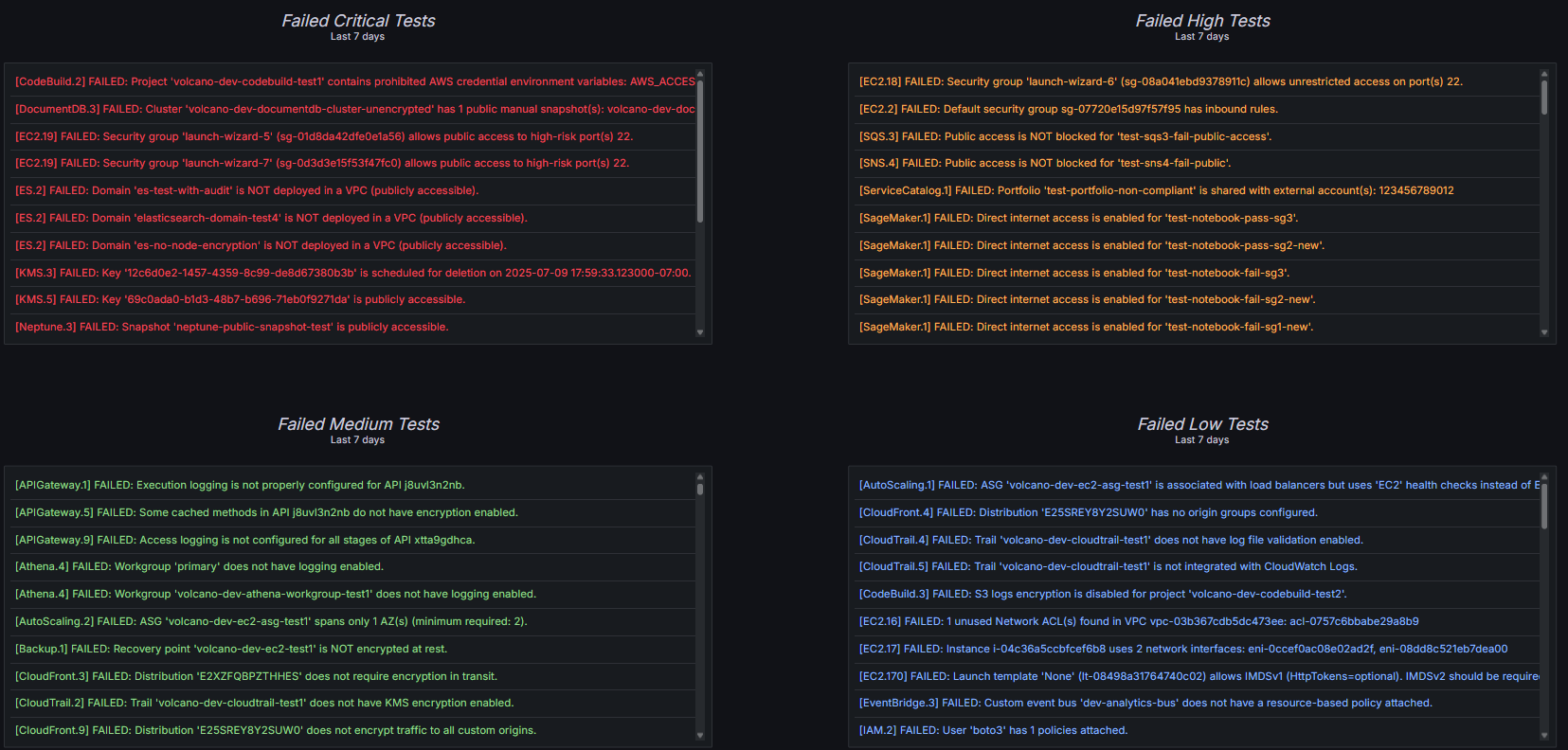This screenshot has height=750, width=1568.
Task: Select SageMaker.1 'test-notebook-fail-sg1-new' row
Action: pyautogui.click(x=1195, y=327)
